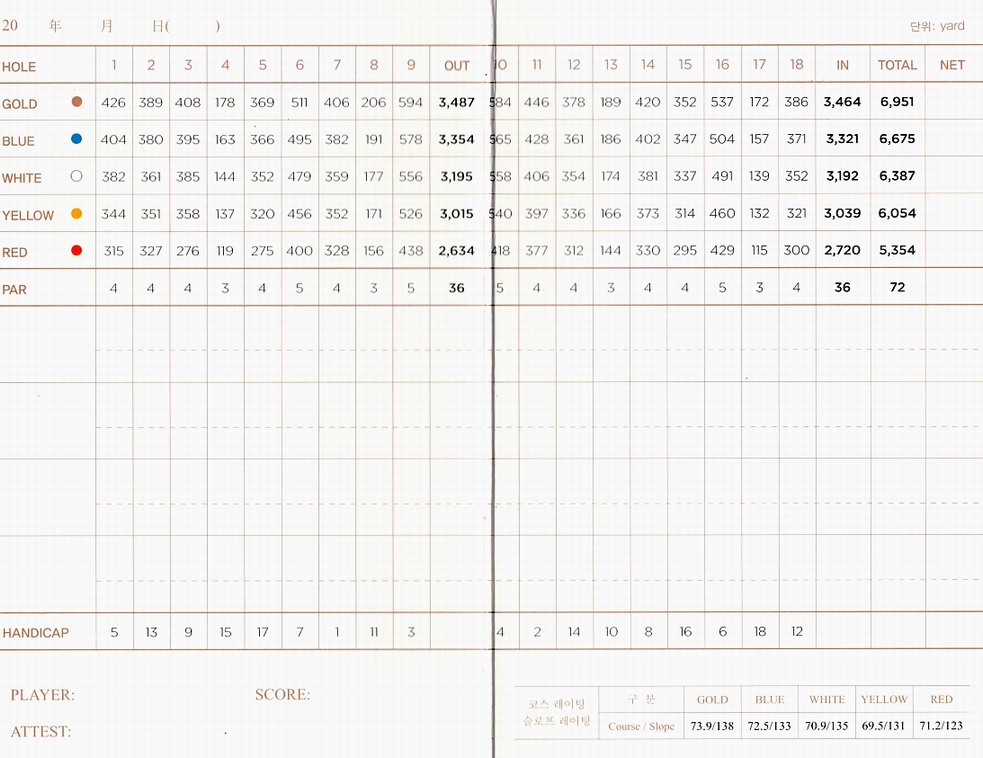
Task: Select the TOTAL column header
Action: [x=897, y=65]
